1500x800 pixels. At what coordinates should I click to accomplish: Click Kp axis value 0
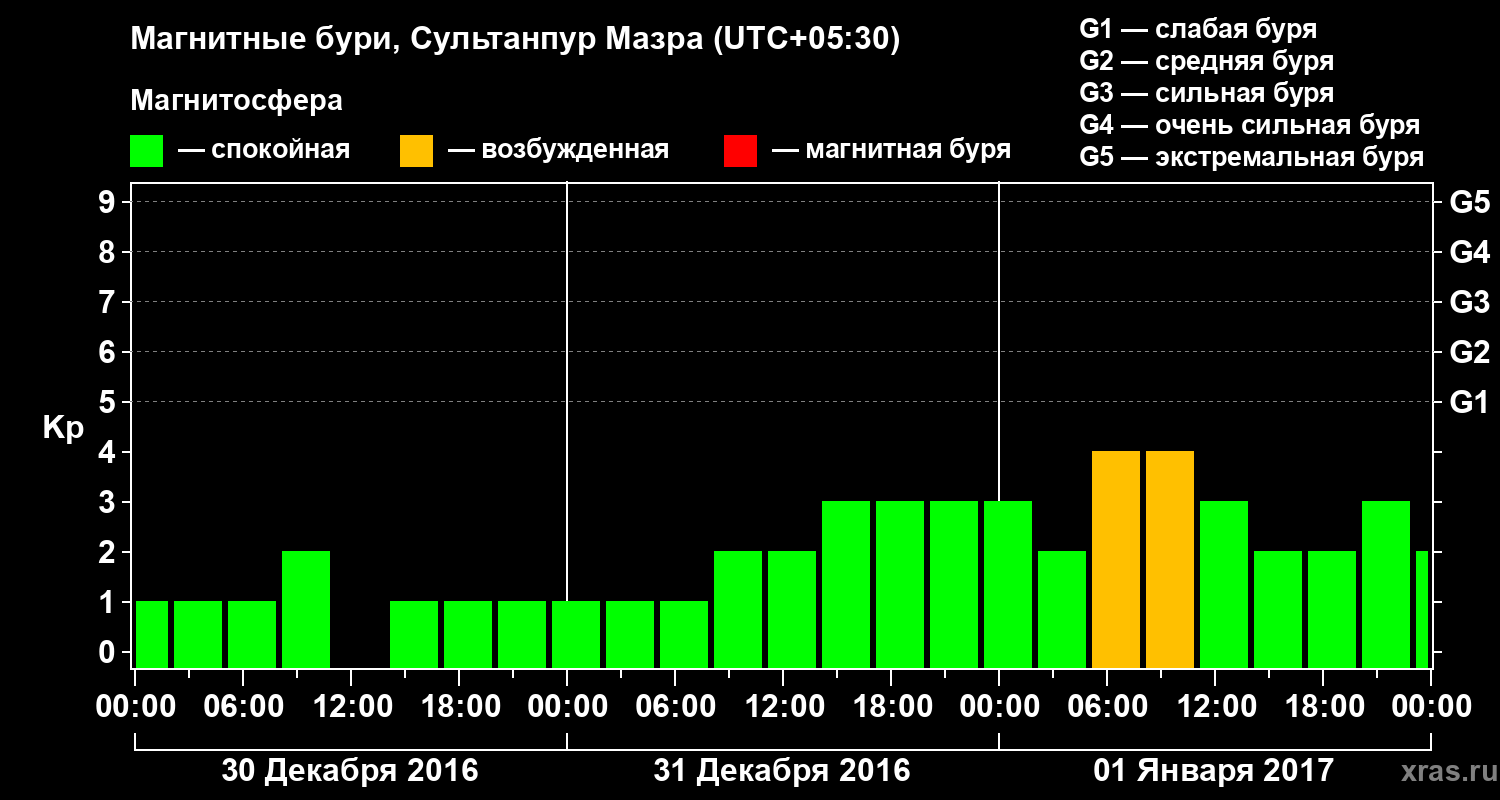tap(109, 652)
